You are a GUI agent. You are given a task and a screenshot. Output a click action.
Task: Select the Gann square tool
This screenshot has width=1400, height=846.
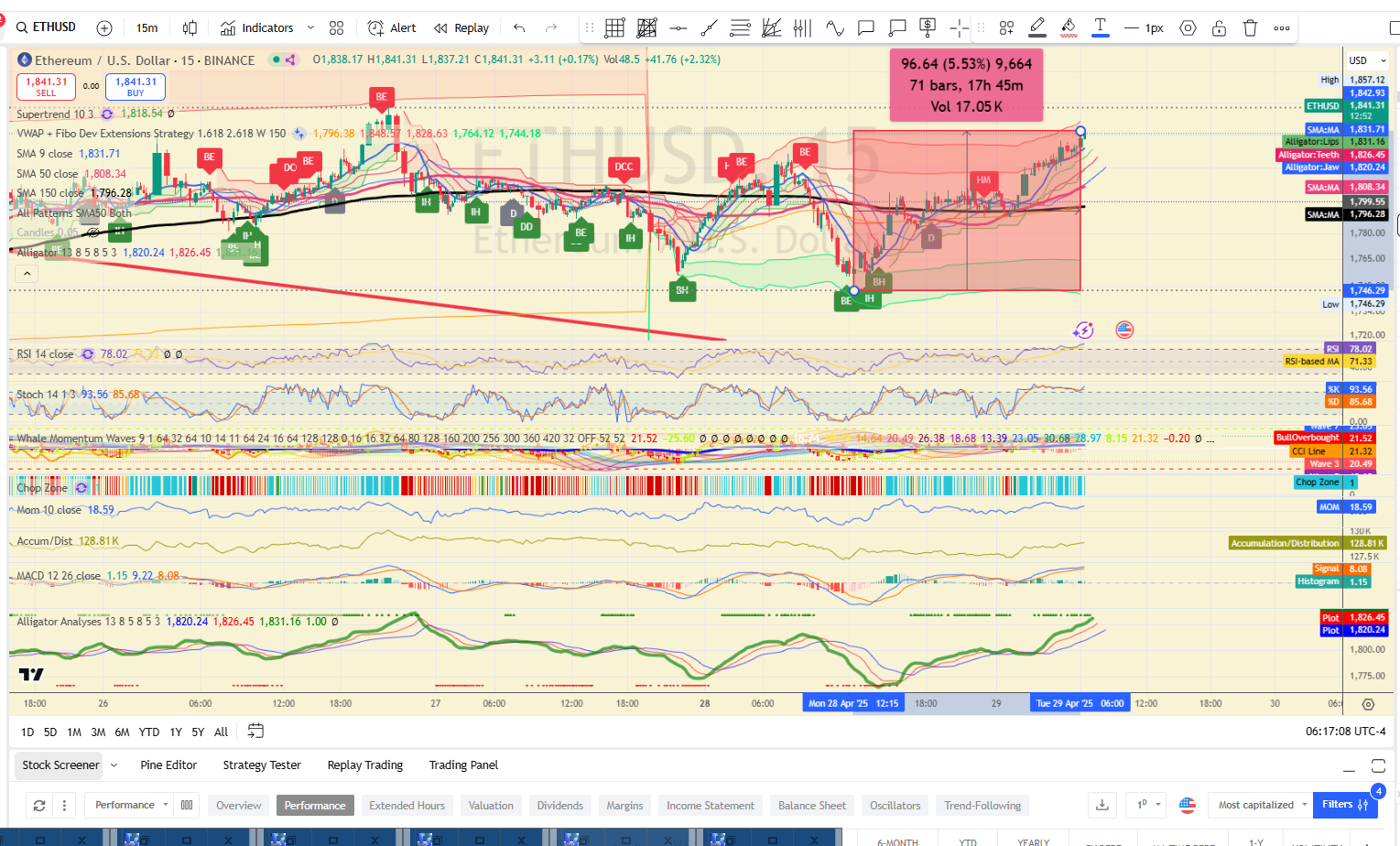tap(646, 28)
